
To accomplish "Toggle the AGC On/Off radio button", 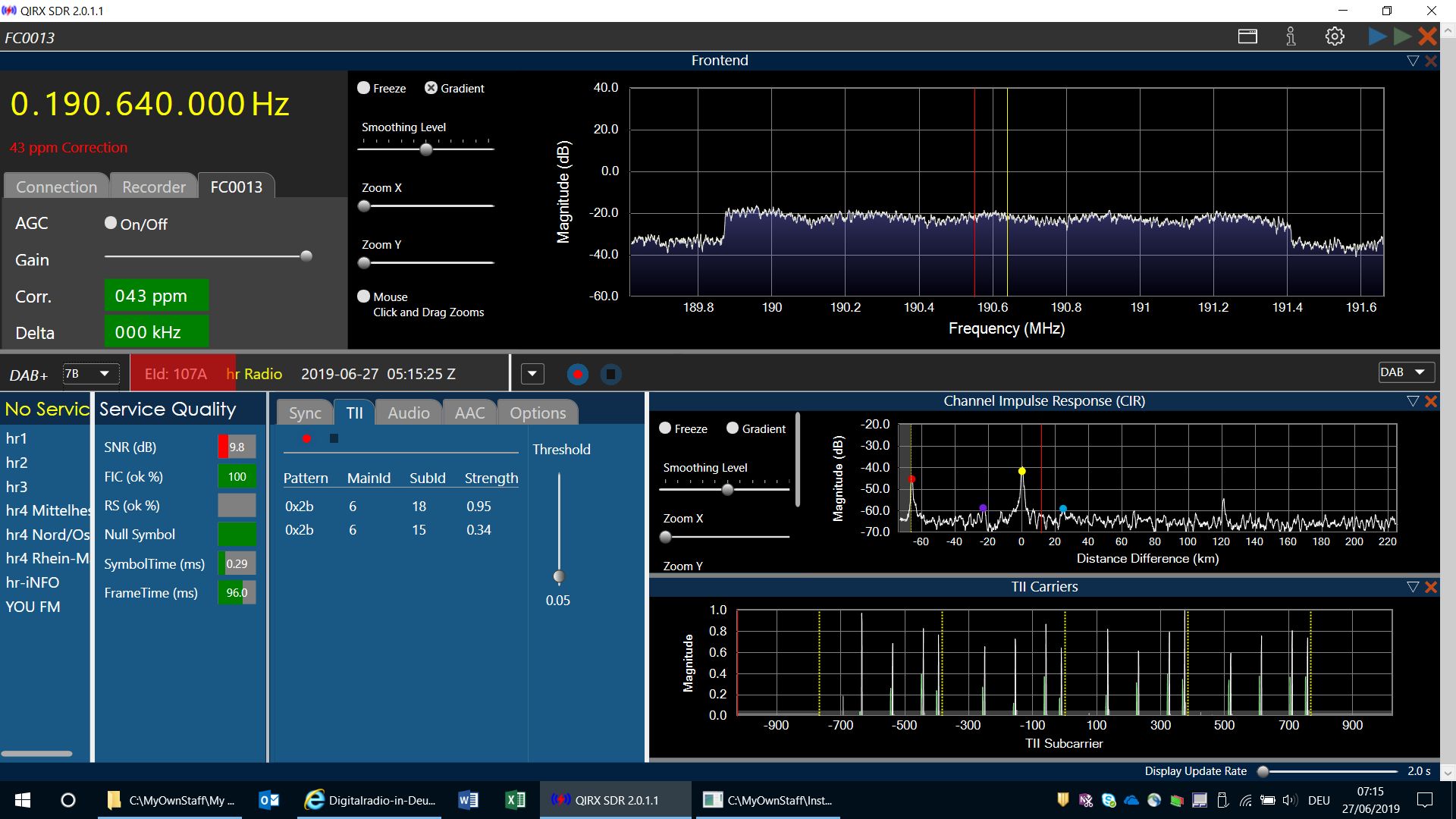I will tap(111, 223).
